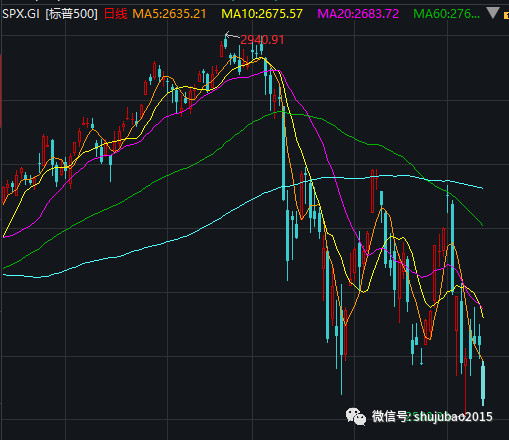Click the 2940.91 peak price annotation

[x=262, y=40]
